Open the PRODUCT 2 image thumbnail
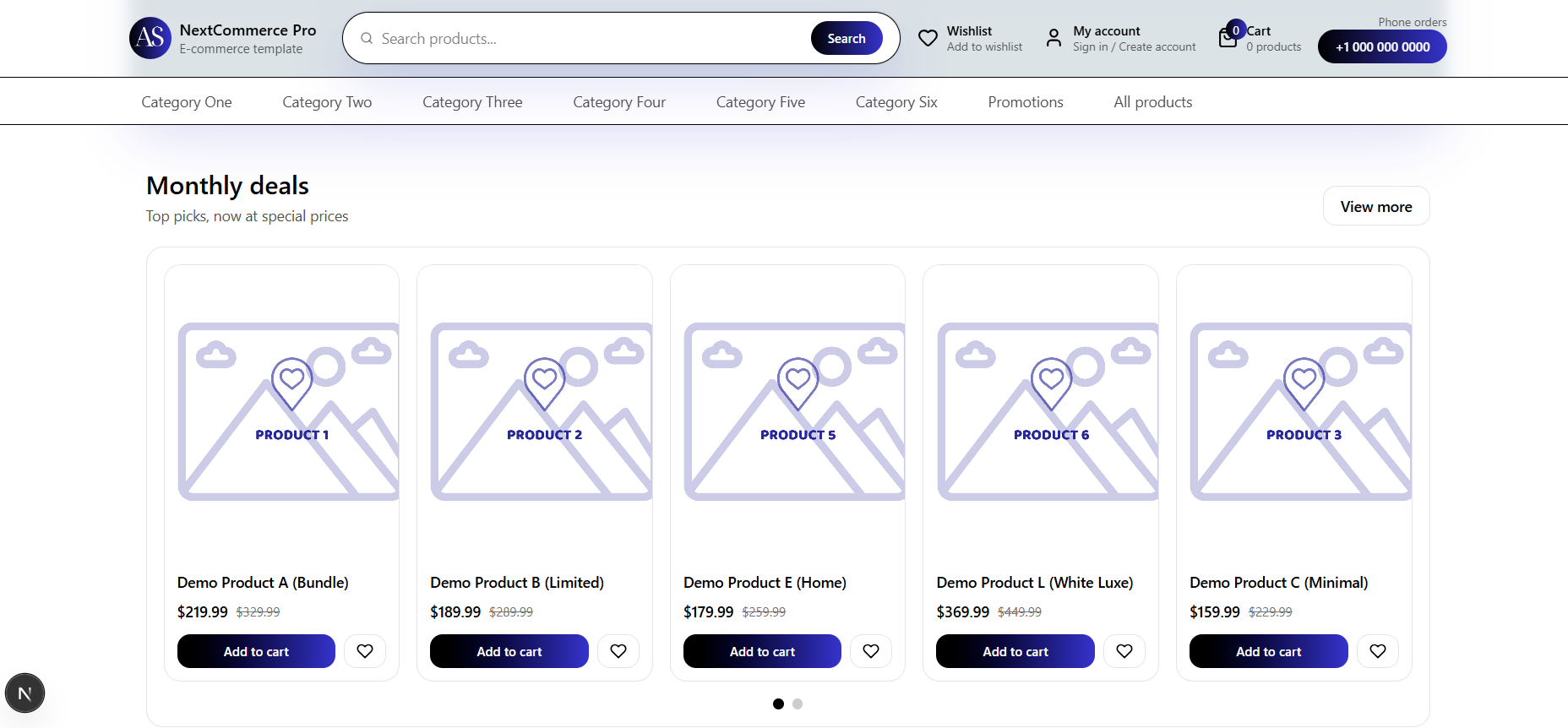1568x728 pixels. [x=542, y=411]
